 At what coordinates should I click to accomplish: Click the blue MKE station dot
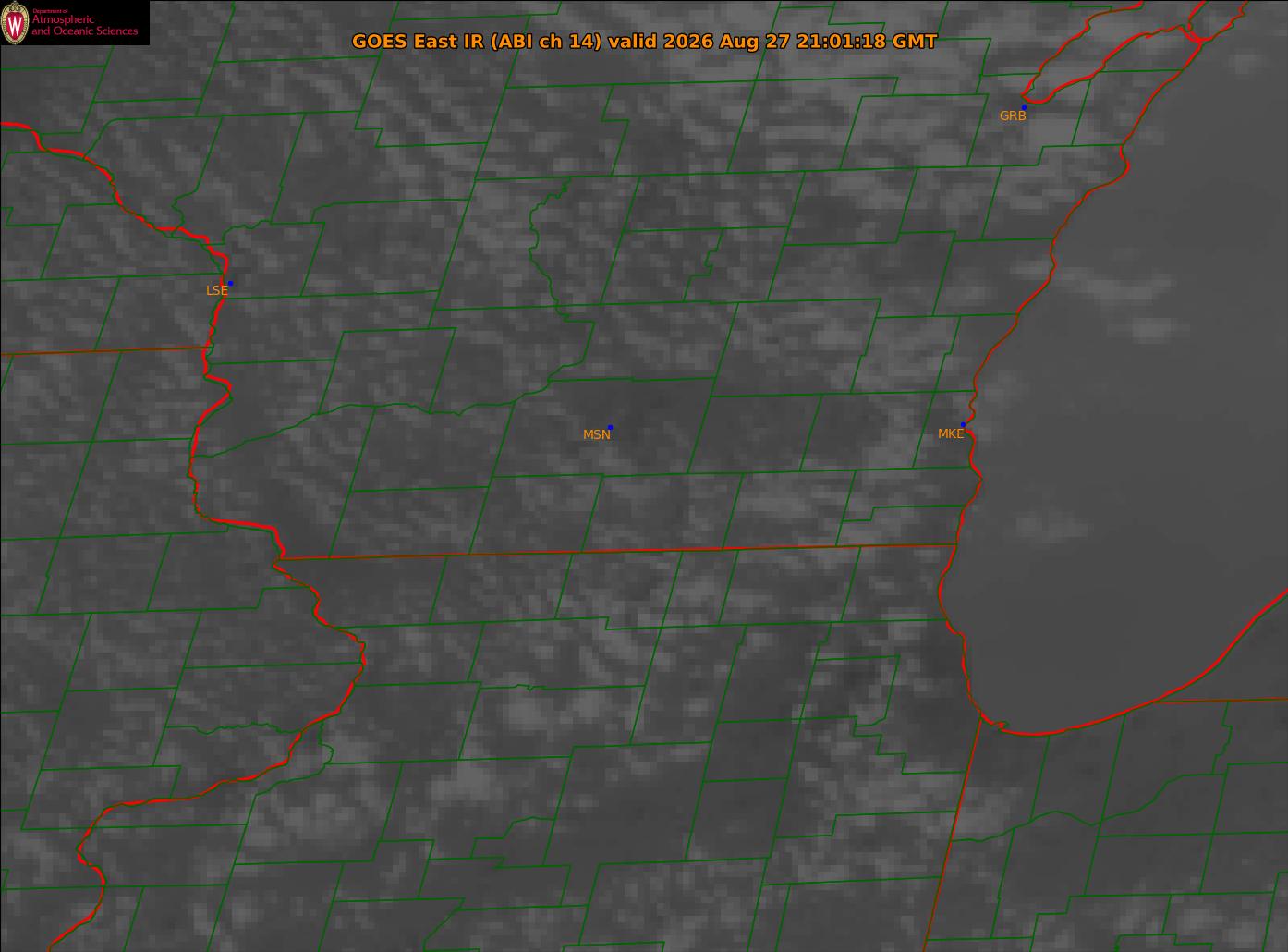coord(963,424)
